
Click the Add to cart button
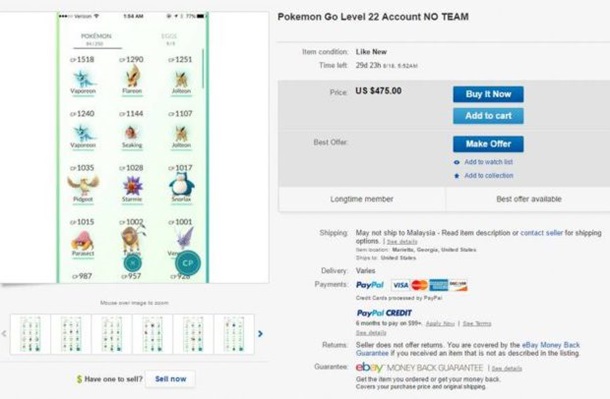(488, 116)
